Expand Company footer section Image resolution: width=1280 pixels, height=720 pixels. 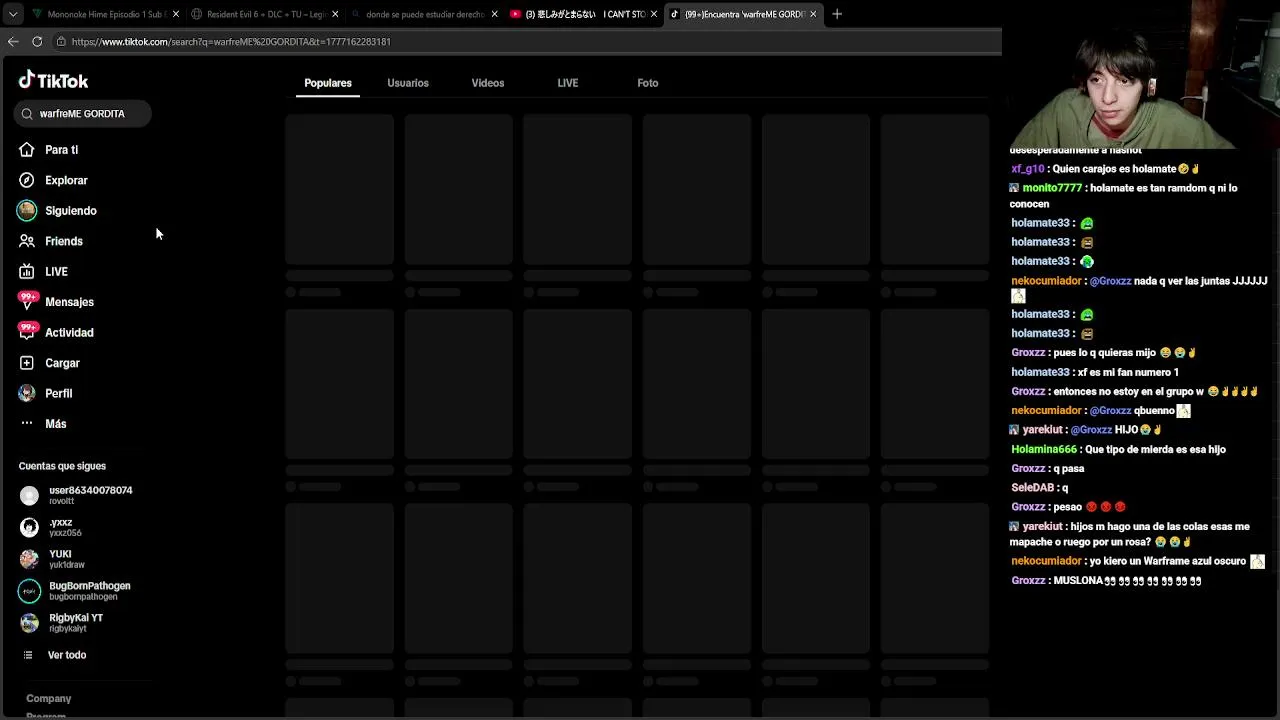(49, 698)
